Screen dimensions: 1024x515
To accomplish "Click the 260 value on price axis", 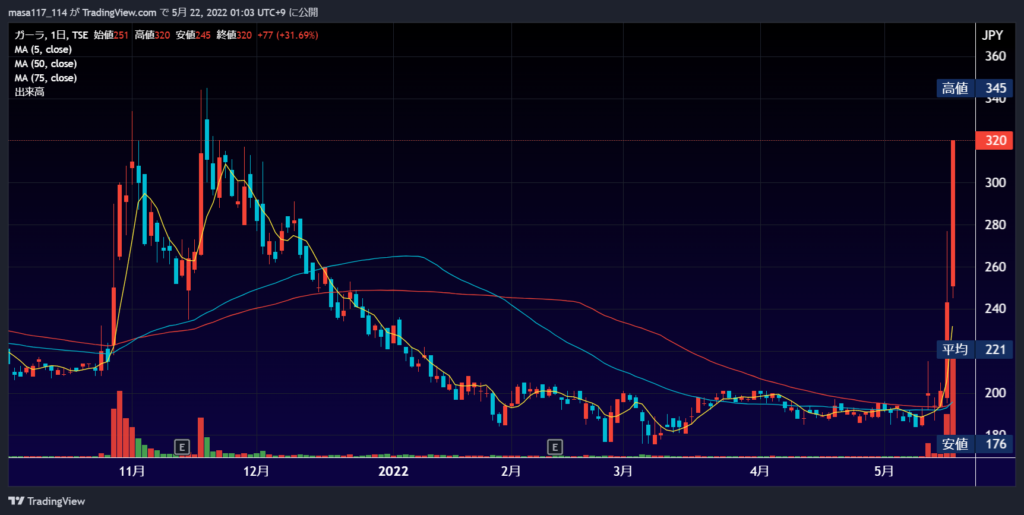I will tap(995, 267).
